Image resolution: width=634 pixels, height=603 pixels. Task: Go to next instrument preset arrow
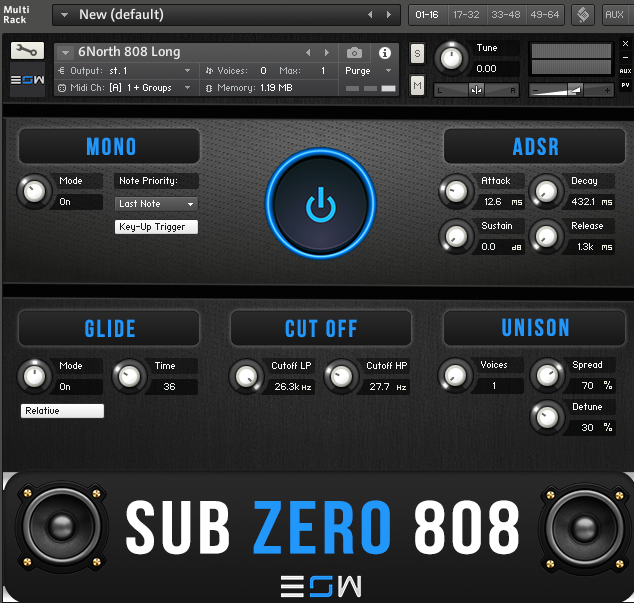(x=327, y=53)
